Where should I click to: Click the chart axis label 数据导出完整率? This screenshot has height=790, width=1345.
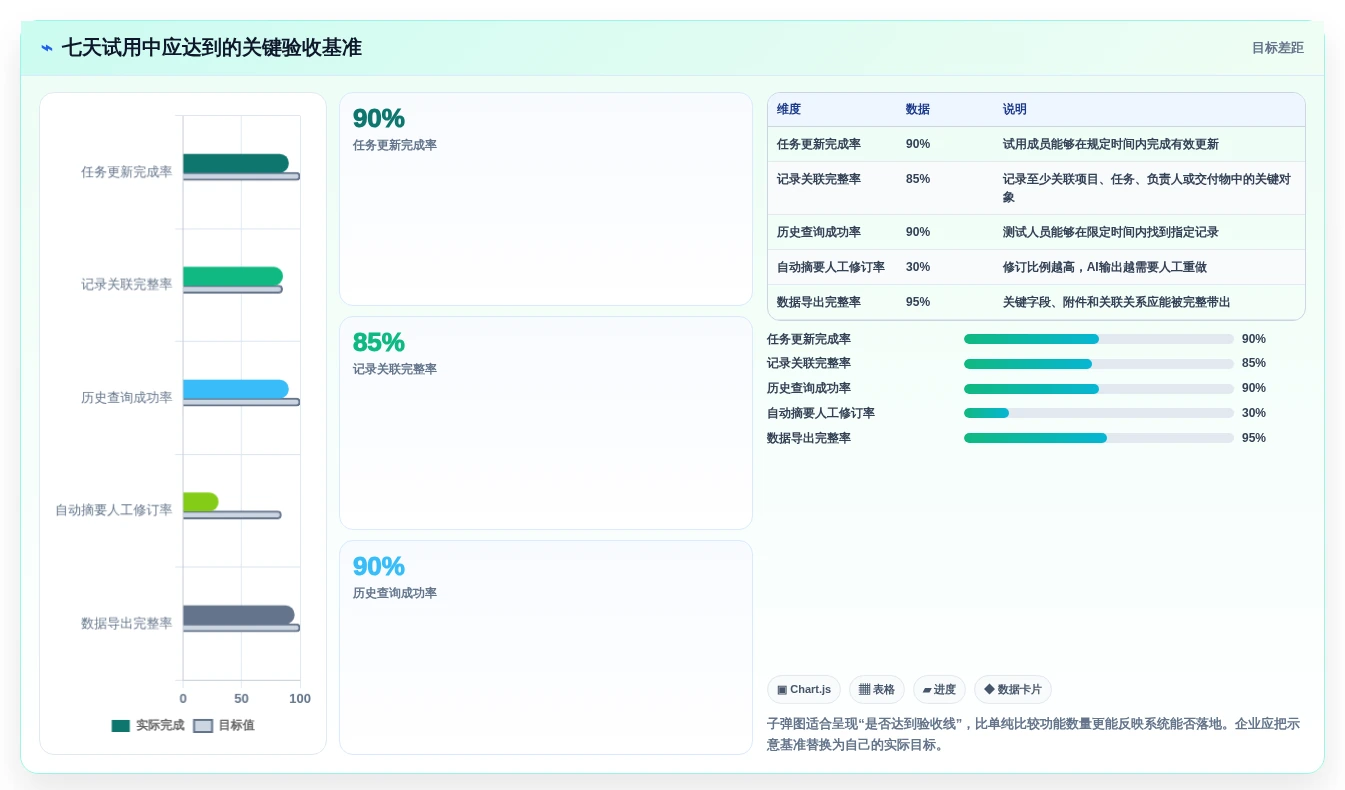click(x=127, y=623)
